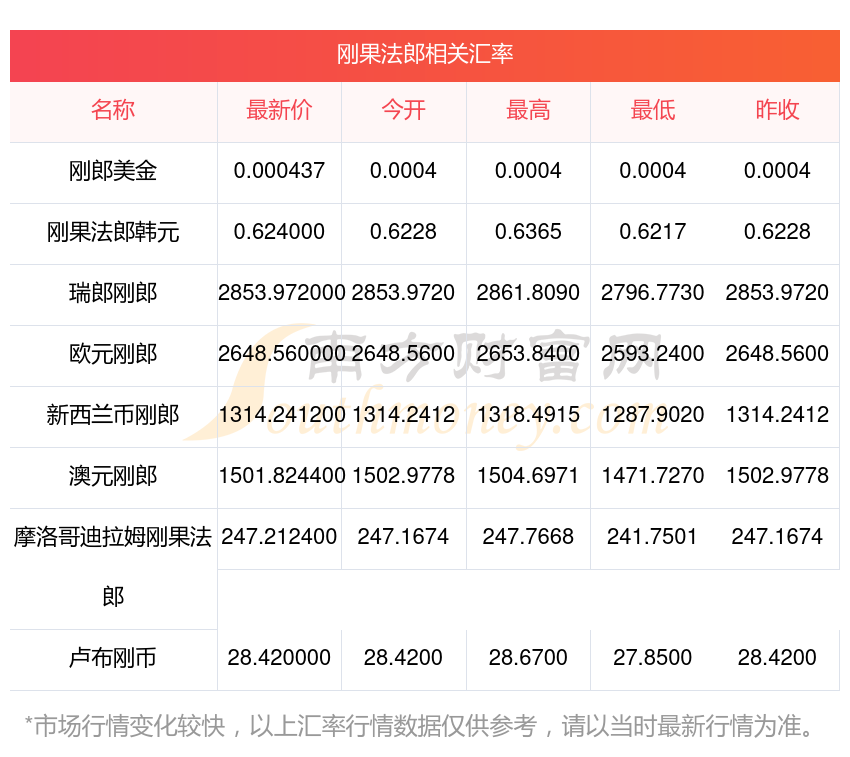Viewport: 850px width, 757px height.
Task: Select the 最低 column header
Action: click(652, 110)
